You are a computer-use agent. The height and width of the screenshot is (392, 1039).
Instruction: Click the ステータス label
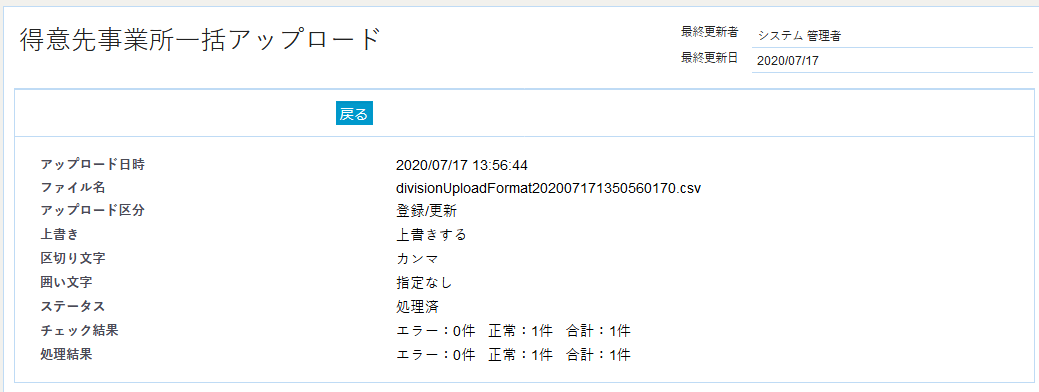click(x=73, y=306)
